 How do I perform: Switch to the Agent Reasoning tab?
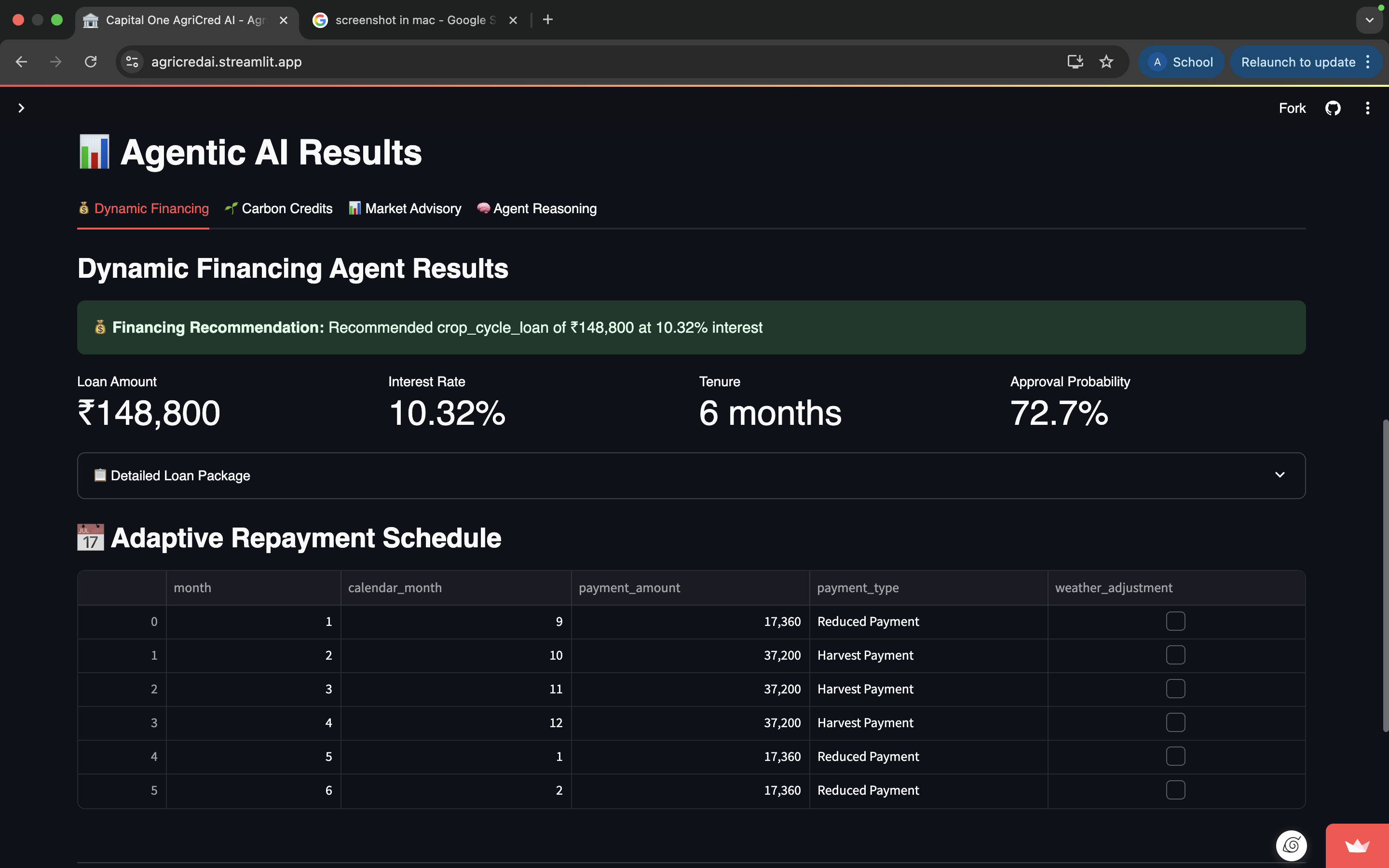pyautogui.click(x=537, y=208)
